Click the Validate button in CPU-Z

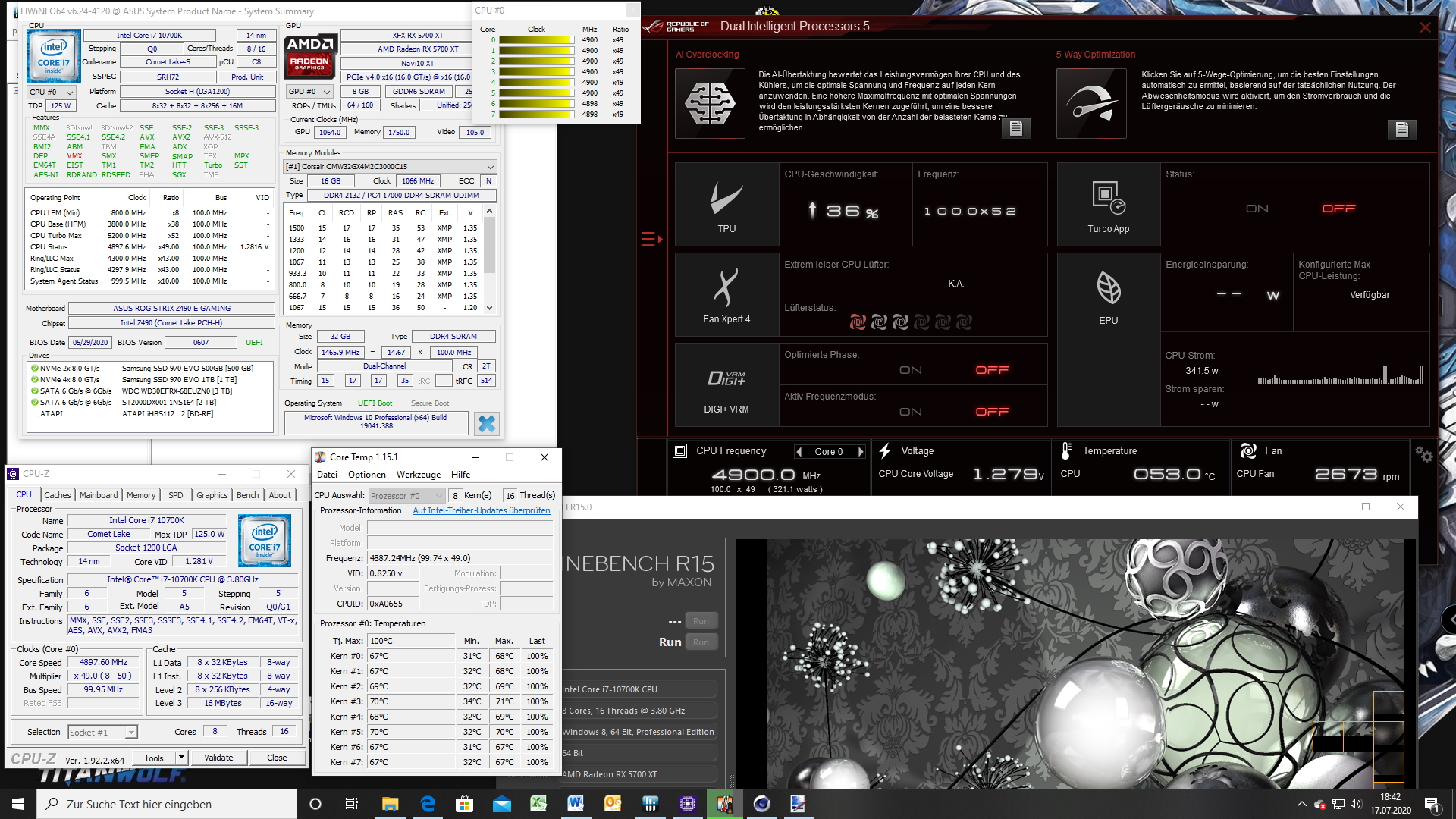click(x=218, y=758)
